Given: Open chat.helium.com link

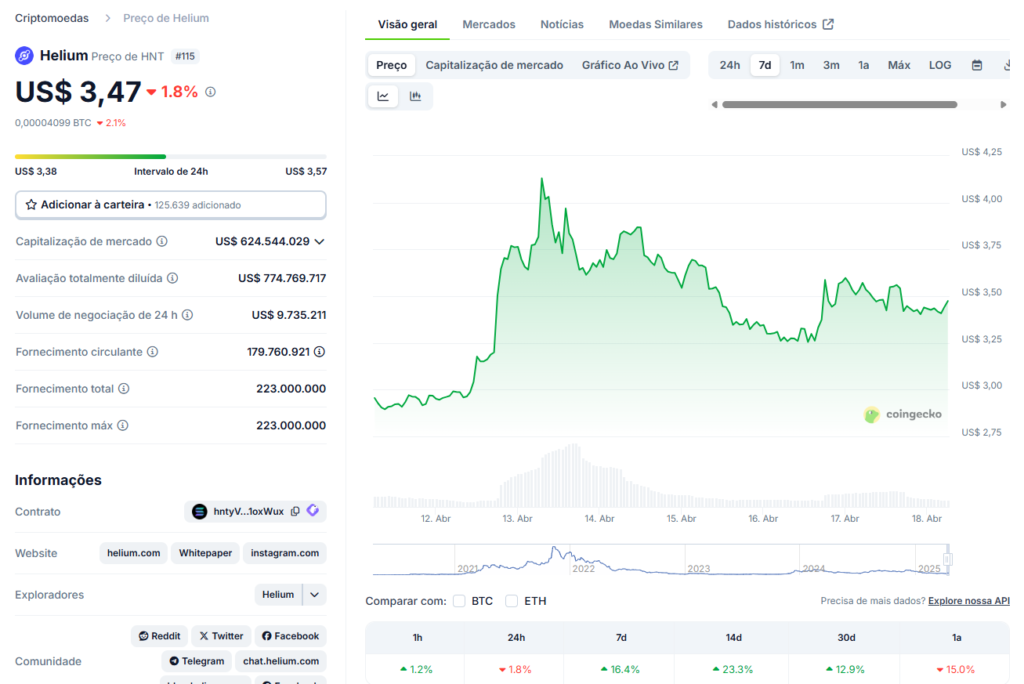Looking at the screenshot, I should pyautogui.click(x=281, y=661).
